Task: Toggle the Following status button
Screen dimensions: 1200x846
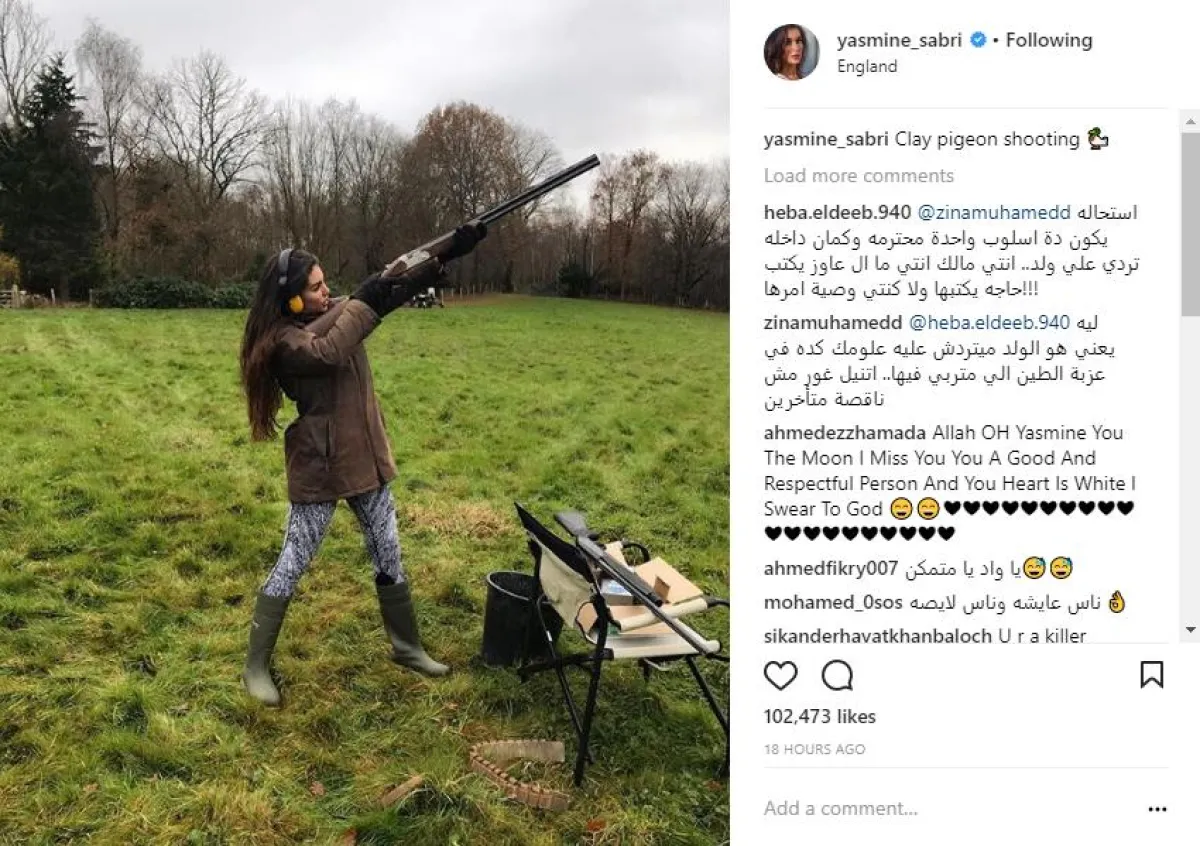Action: [x=1049, y=40]
